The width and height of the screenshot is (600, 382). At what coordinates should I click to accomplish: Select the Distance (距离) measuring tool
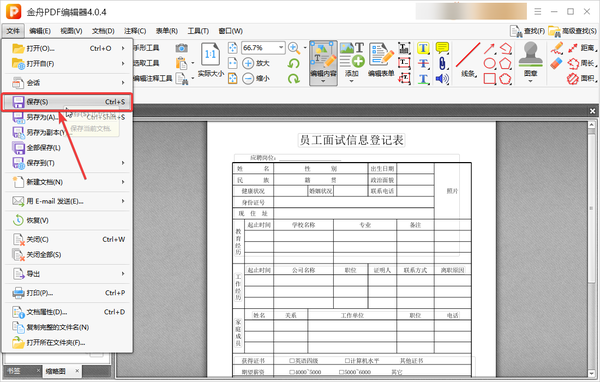[x=581, y=48]
